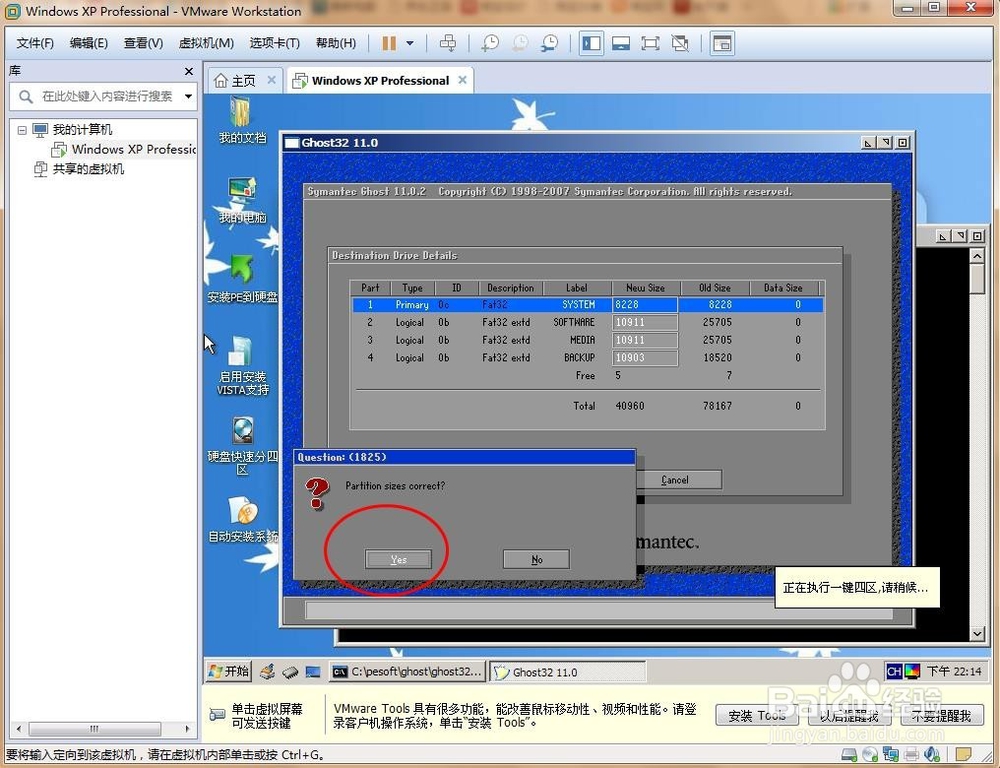Click New Size field for SOFTWARE
This screenshot has height=768, width=1000.
[645, 322]
